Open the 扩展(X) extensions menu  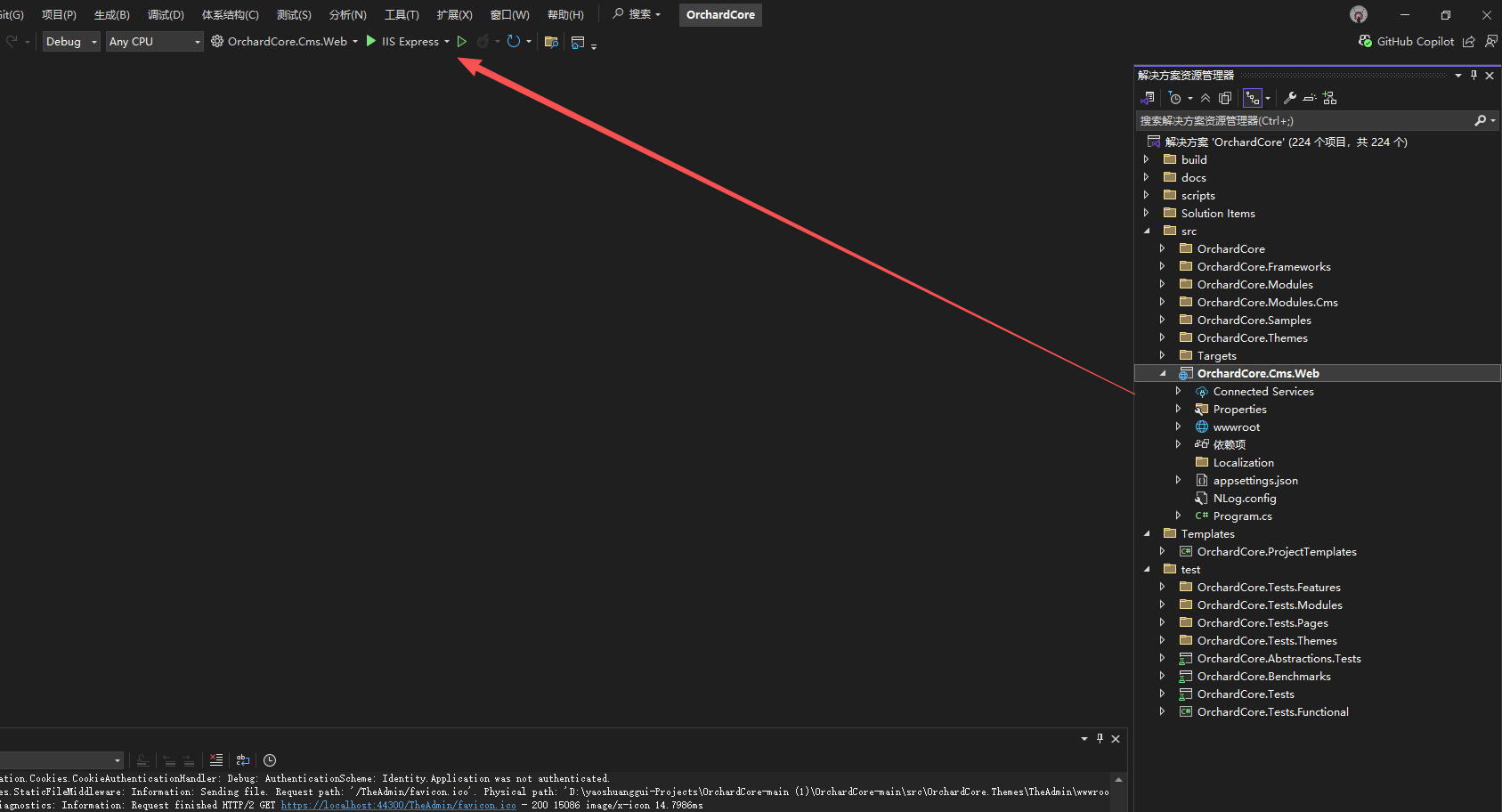coord(454,14)
